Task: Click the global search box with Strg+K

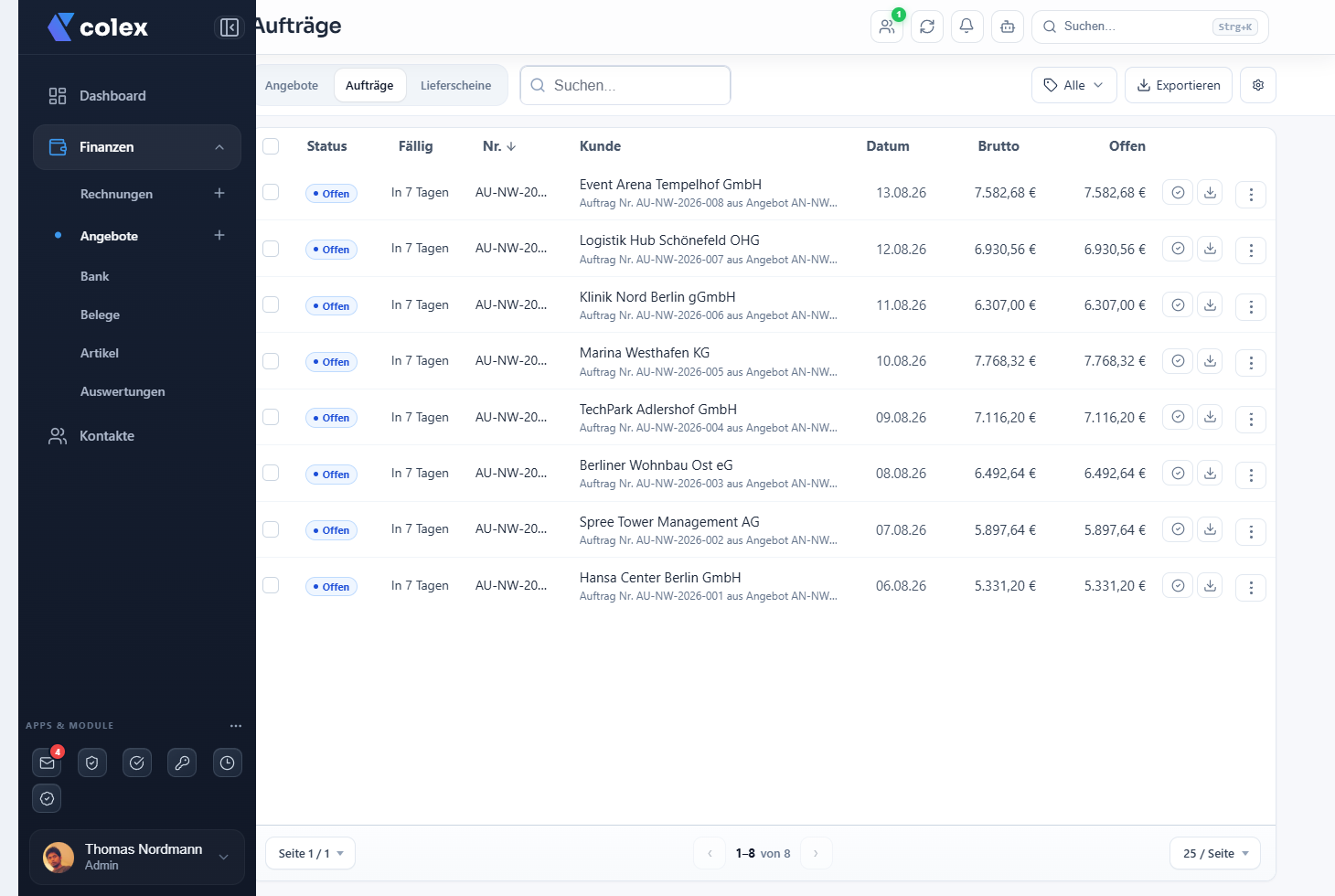Action: click(1150, 27)
